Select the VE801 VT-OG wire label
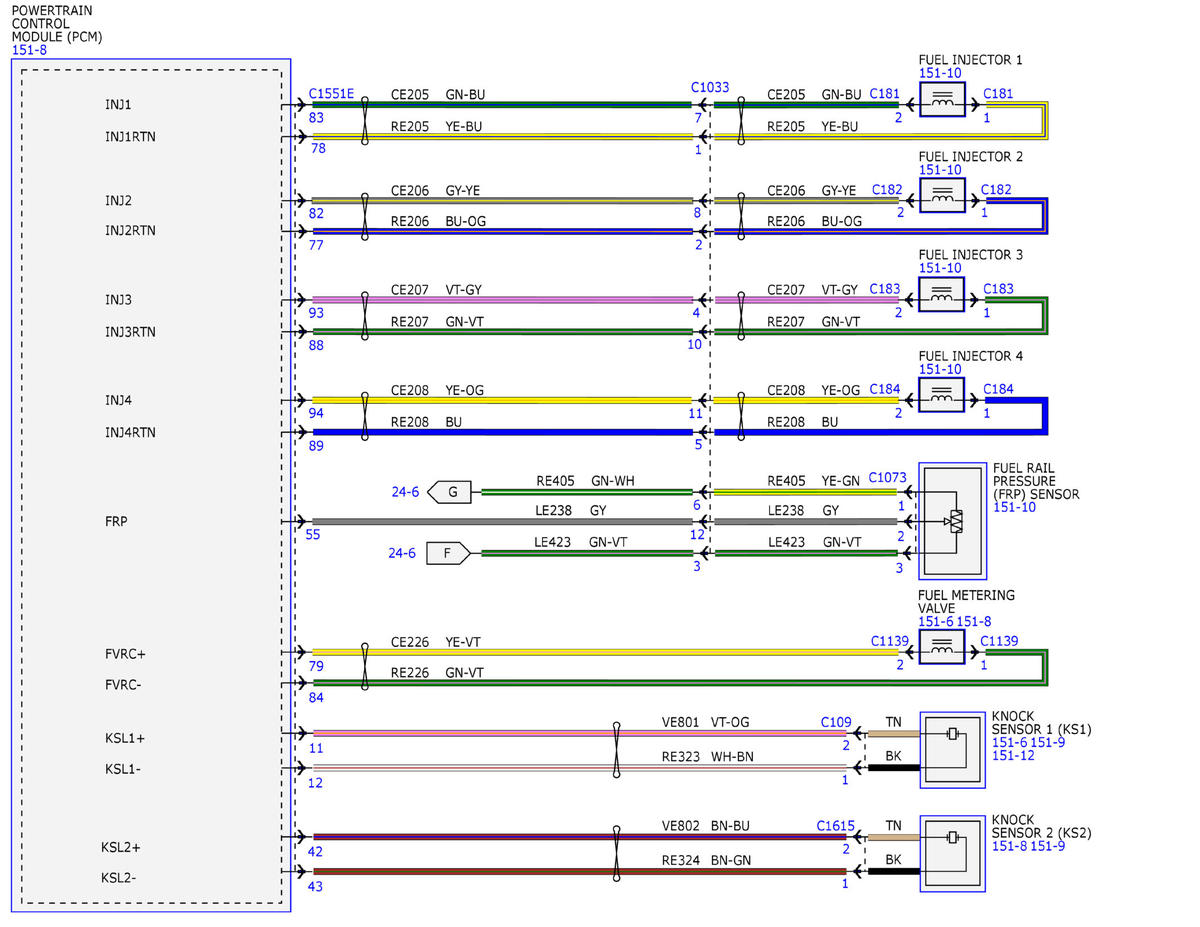 [x=705, y=721]
